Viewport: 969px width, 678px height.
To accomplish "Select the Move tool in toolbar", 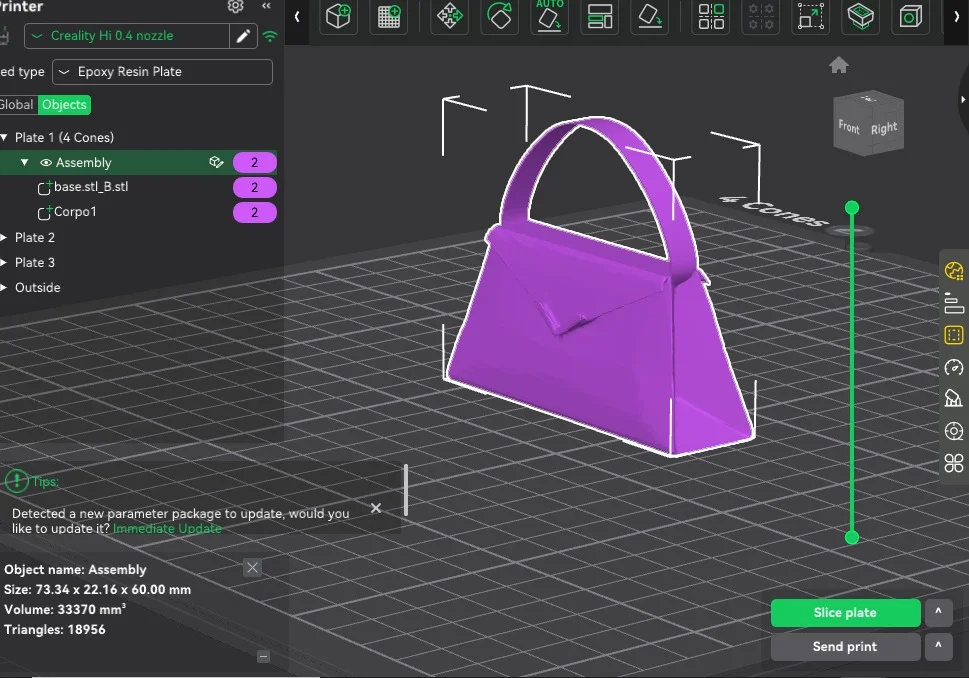I will [x=450, y=17].
